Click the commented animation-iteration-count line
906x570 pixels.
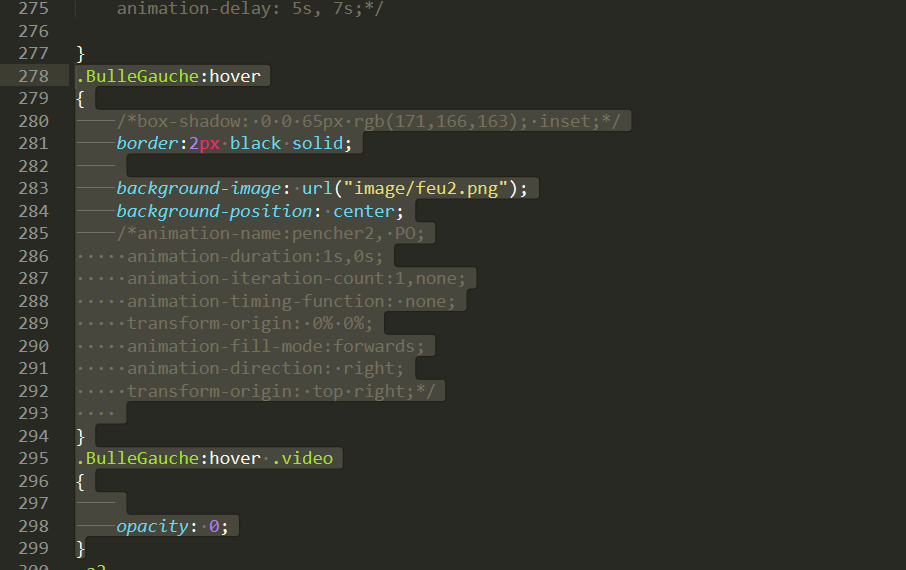point(296,279)
